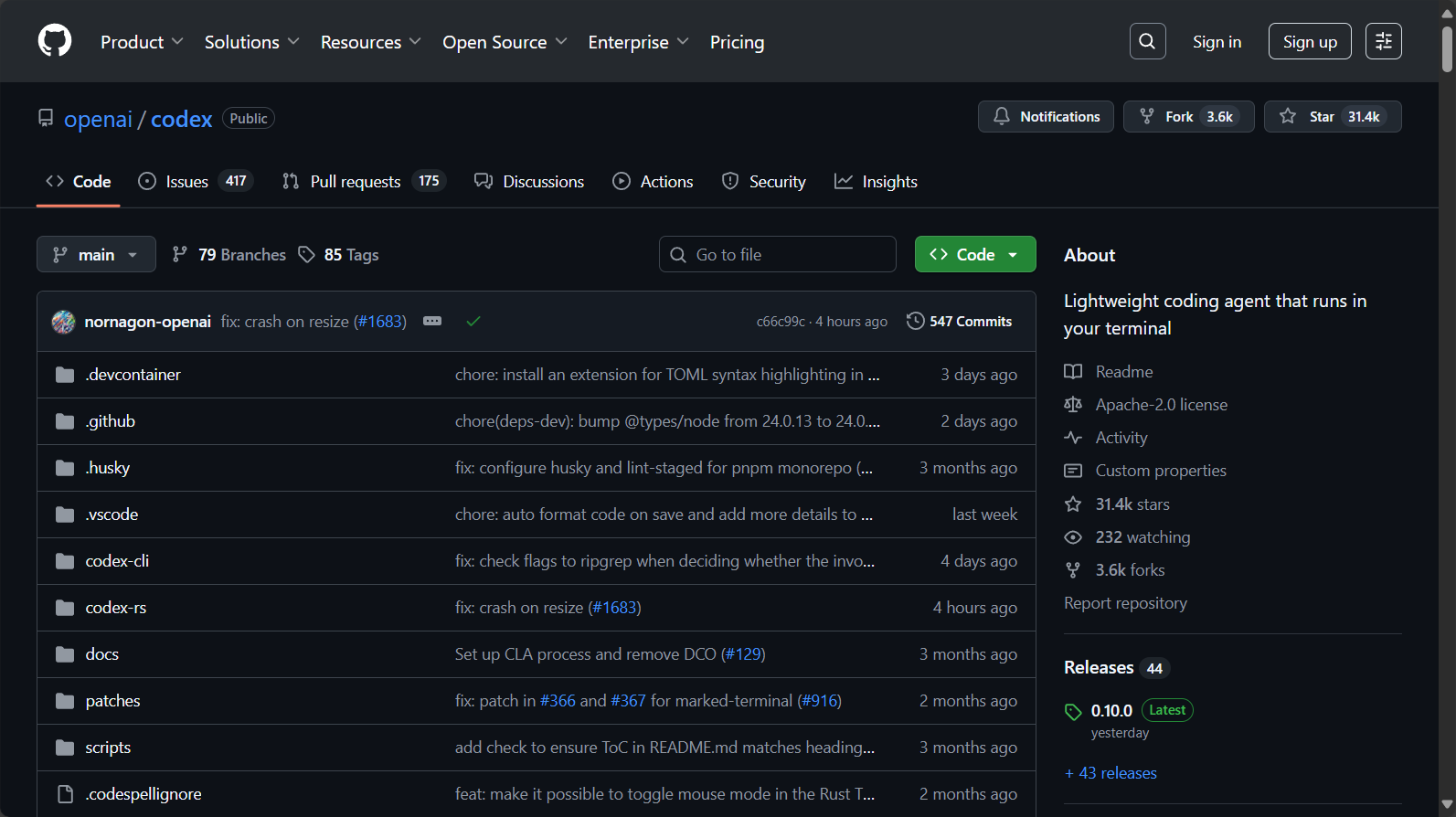The image size is (1456, 817).
Task: Click the green checkmark status icon
Action: (473, 321)
